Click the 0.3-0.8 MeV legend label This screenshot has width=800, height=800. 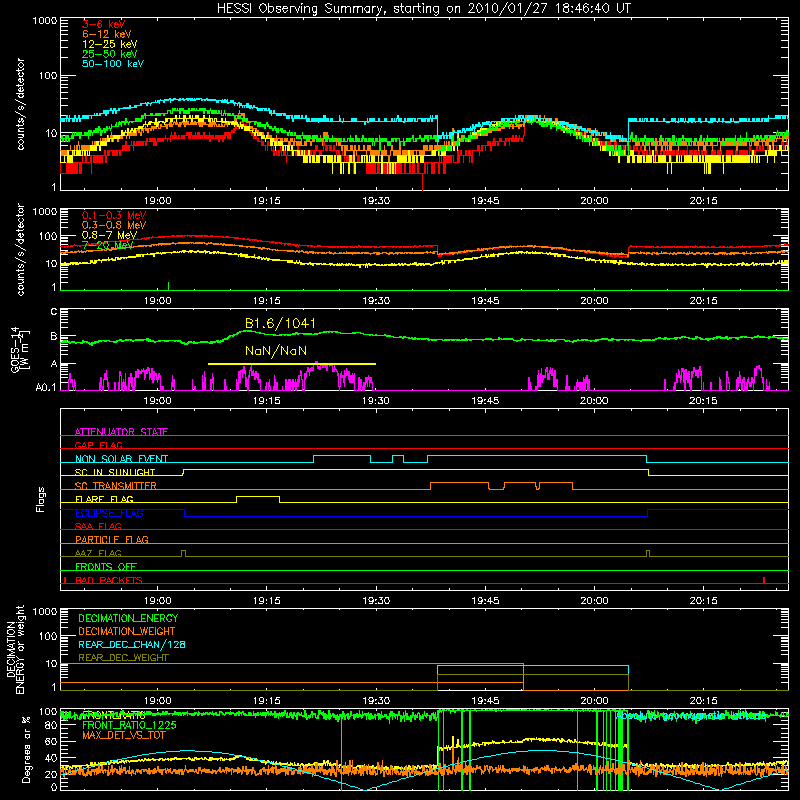pos(114,225)
